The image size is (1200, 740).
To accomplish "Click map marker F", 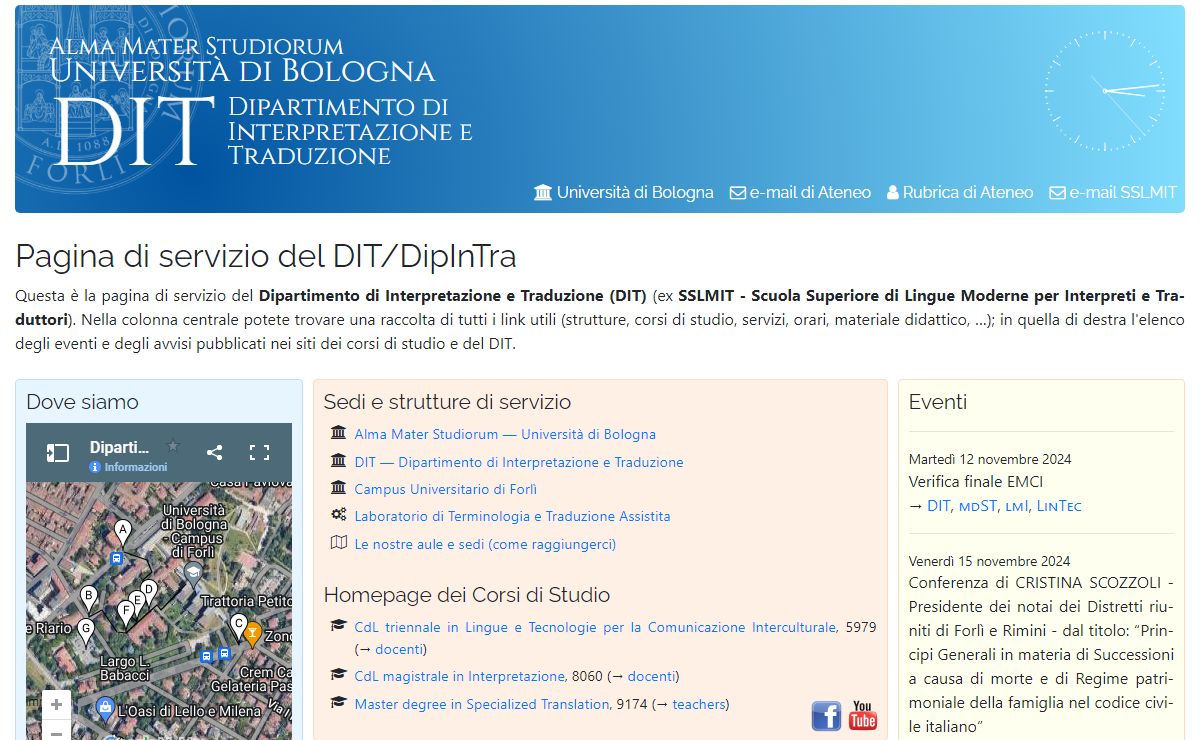I will pyautogui.click(x=125, y=611).
